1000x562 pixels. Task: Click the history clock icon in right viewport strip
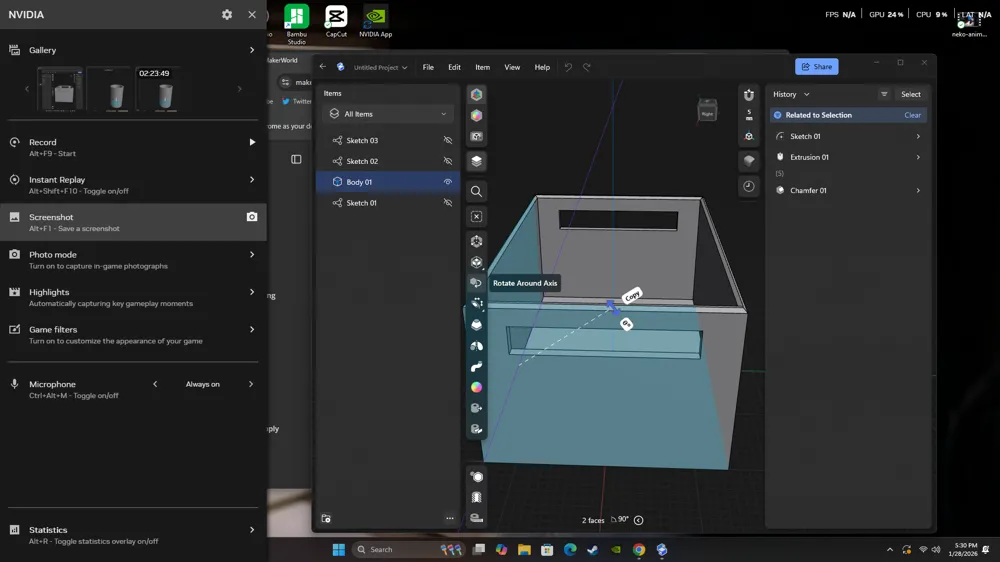tap(749, 186)
